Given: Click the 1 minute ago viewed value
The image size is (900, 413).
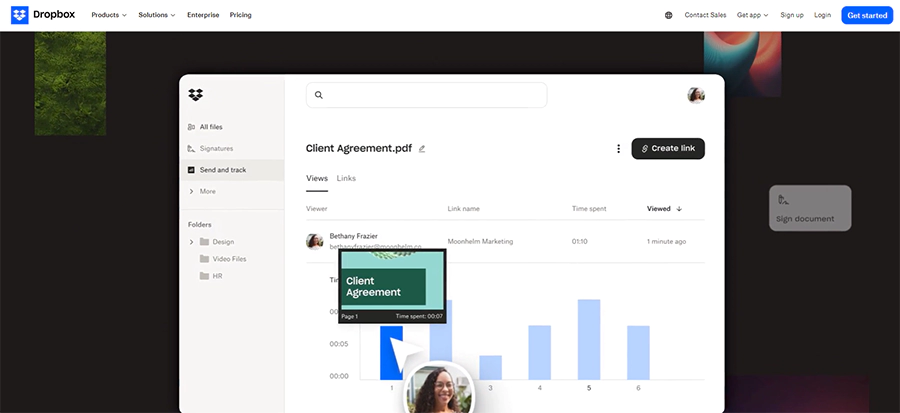Looking at the screenshot, I should coord(666,241).
